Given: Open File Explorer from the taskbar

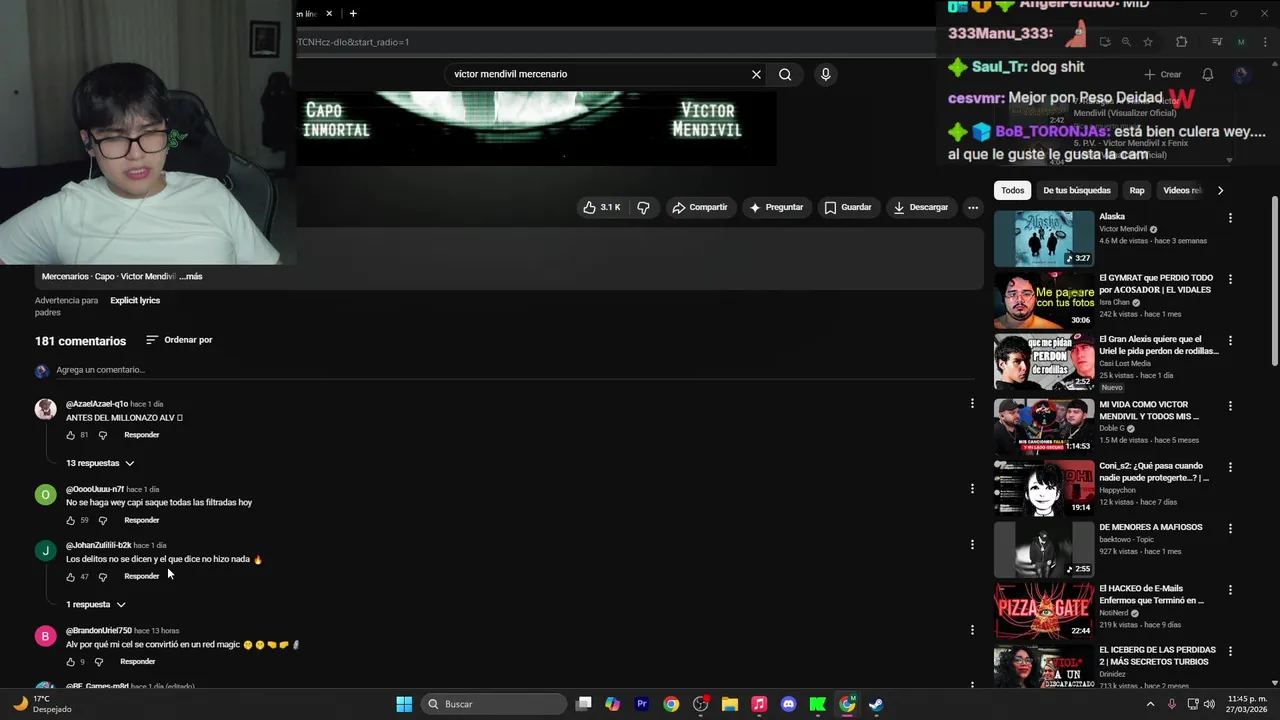Looking at the screenshot, I should (x=730, y=704).
